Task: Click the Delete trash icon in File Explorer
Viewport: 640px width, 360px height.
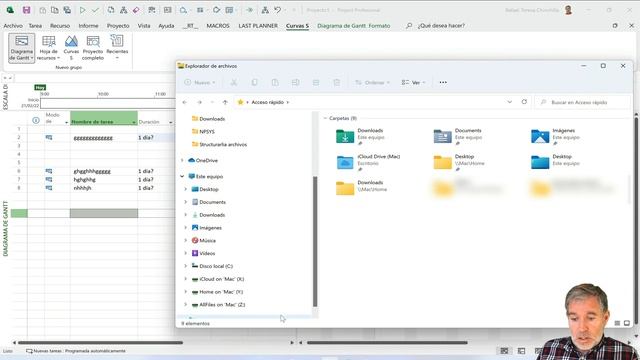Action: point(336,82)
